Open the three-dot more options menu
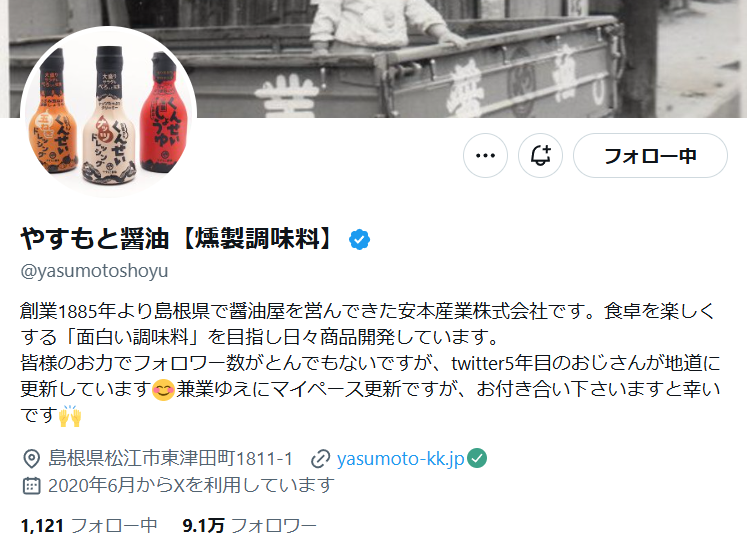The image size is (747, 542). click(485, 156)
